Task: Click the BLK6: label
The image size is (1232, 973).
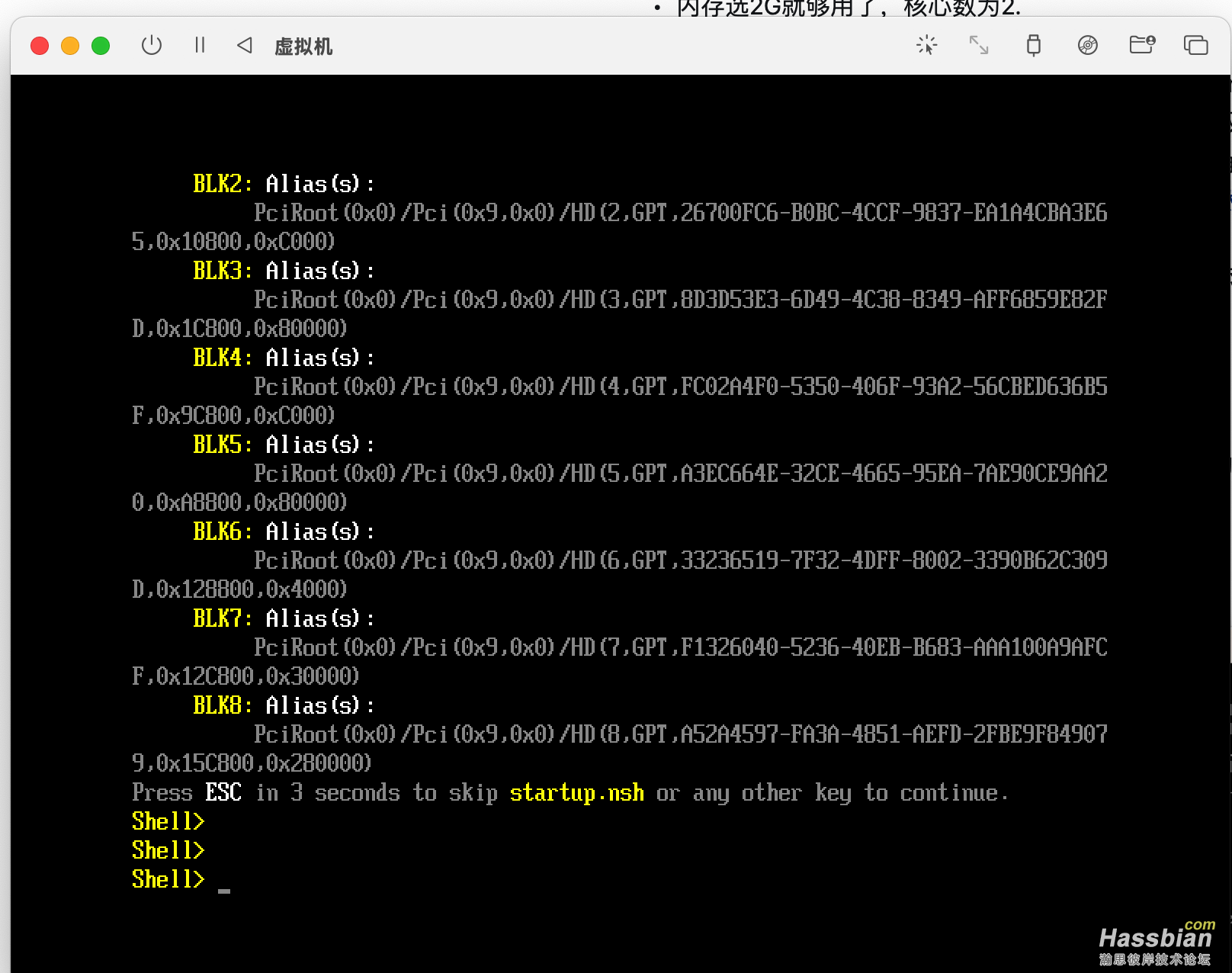Action: point(222,531)
